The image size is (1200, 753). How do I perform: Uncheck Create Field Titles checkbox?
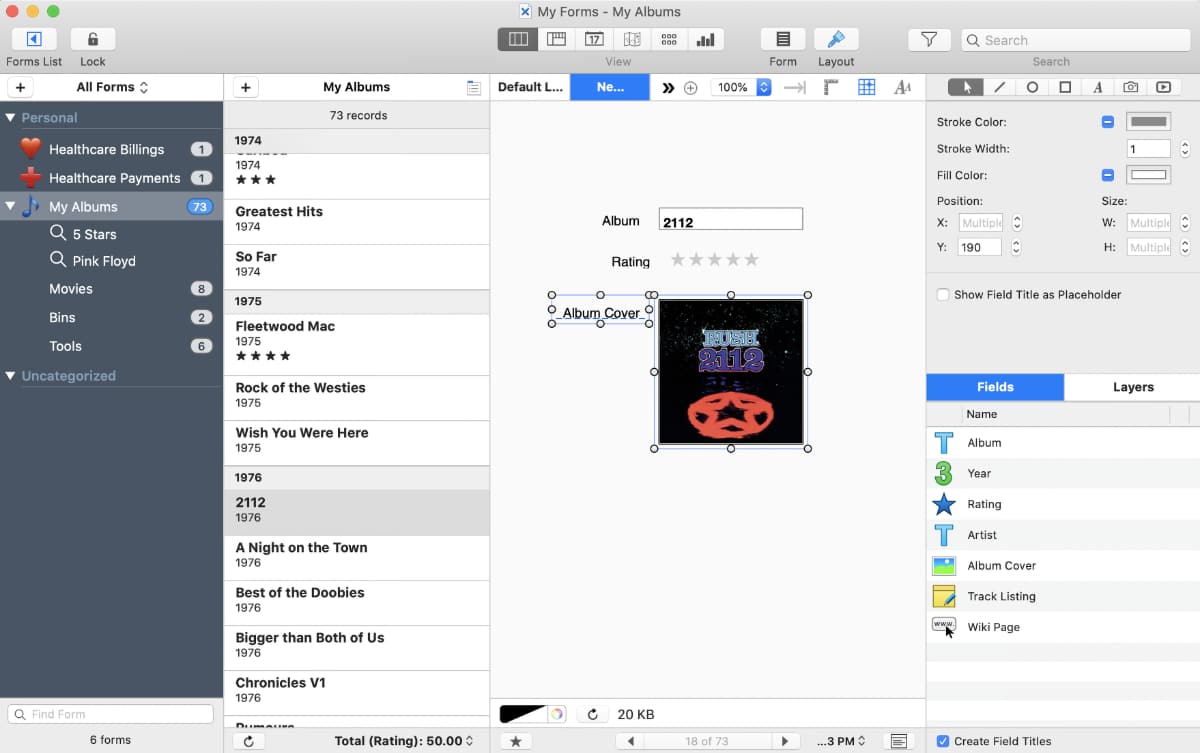point(943,741)
